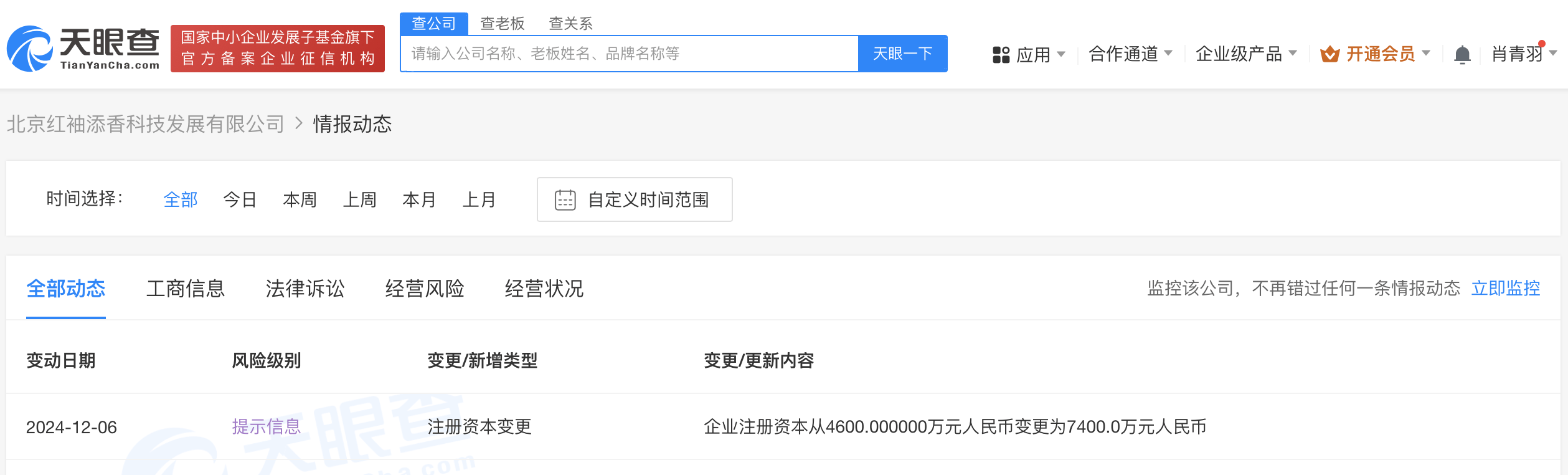Image resolution: width=1568 pixels, height=475 pixels.
Task: Filter time by 全部
Action: click(x=181, y=199)
